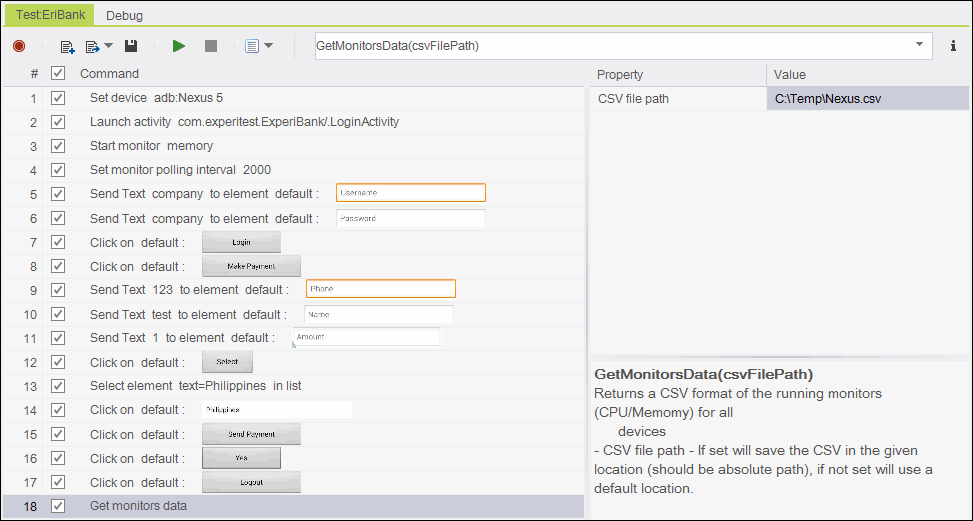Open the GetMonitorsData command dropdown
Viewport: 973px width, 521px height.
pyautogui.click(x=919, y=45)
